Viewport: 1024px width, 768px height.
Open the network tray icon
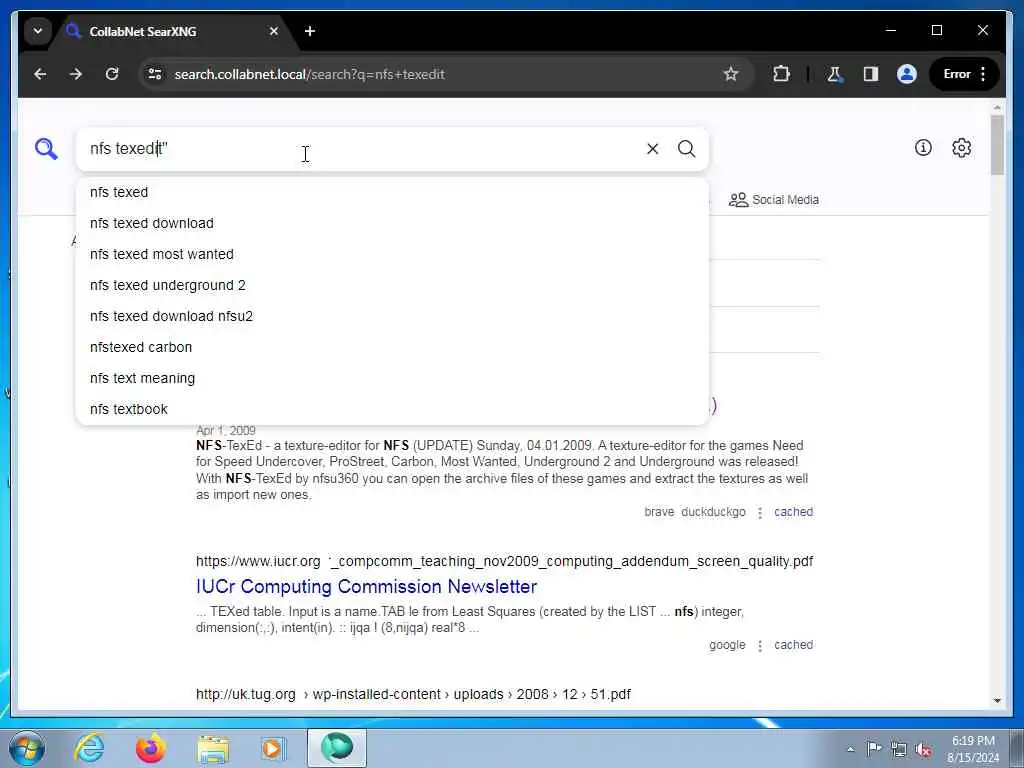pos(899,749)
